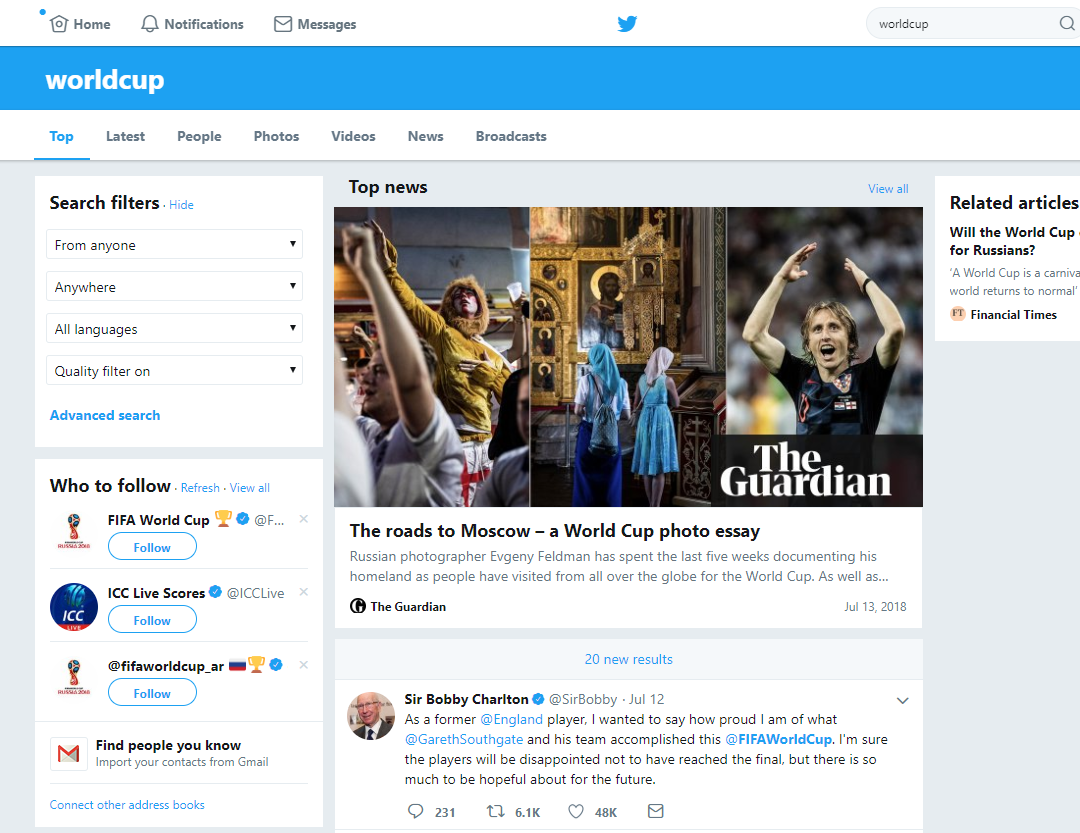Follow ICC Live Scores account
The image size is (1080, 833).
coord(152,620)
